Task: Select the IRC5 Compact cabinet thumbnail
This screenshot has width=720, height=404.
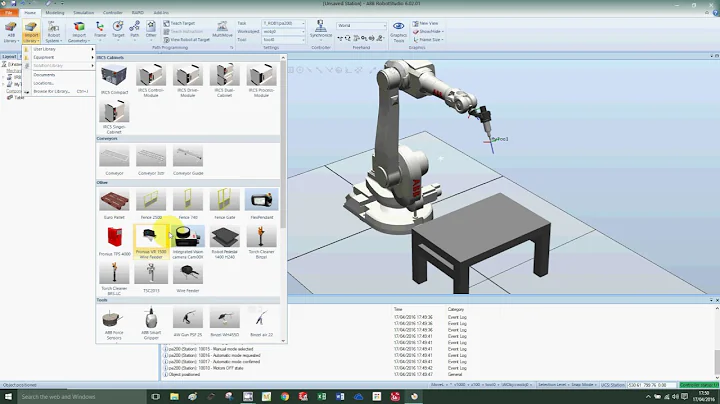Action: pyautogui.click(x=114, y=79)
